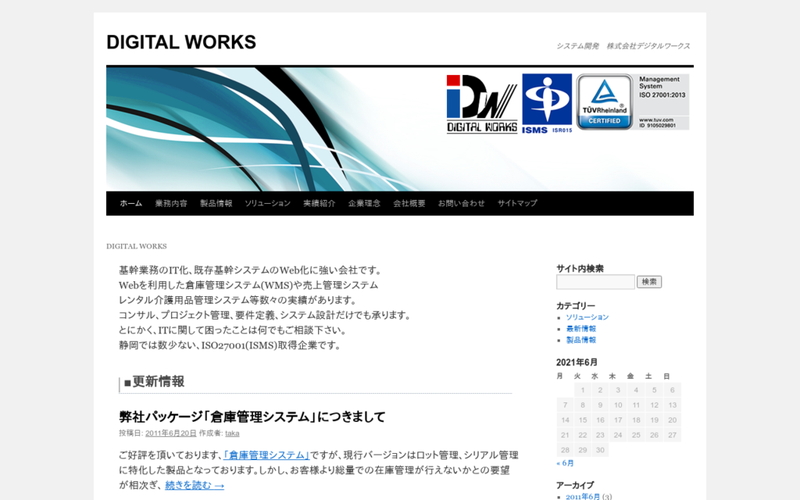Open the ホーム menu item
The width and height of the screenshot is (800, 500).
pyautogui.click(x=131, y=203)
